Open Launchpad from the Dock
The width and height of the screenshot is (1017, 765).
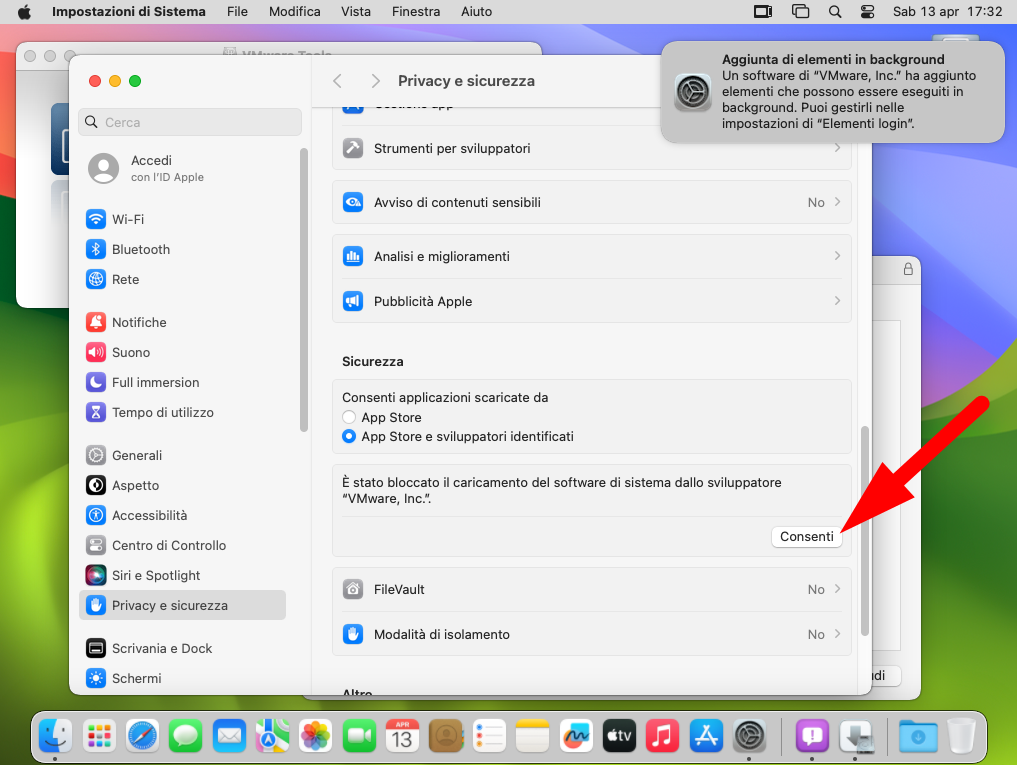[x=99, y=736]
